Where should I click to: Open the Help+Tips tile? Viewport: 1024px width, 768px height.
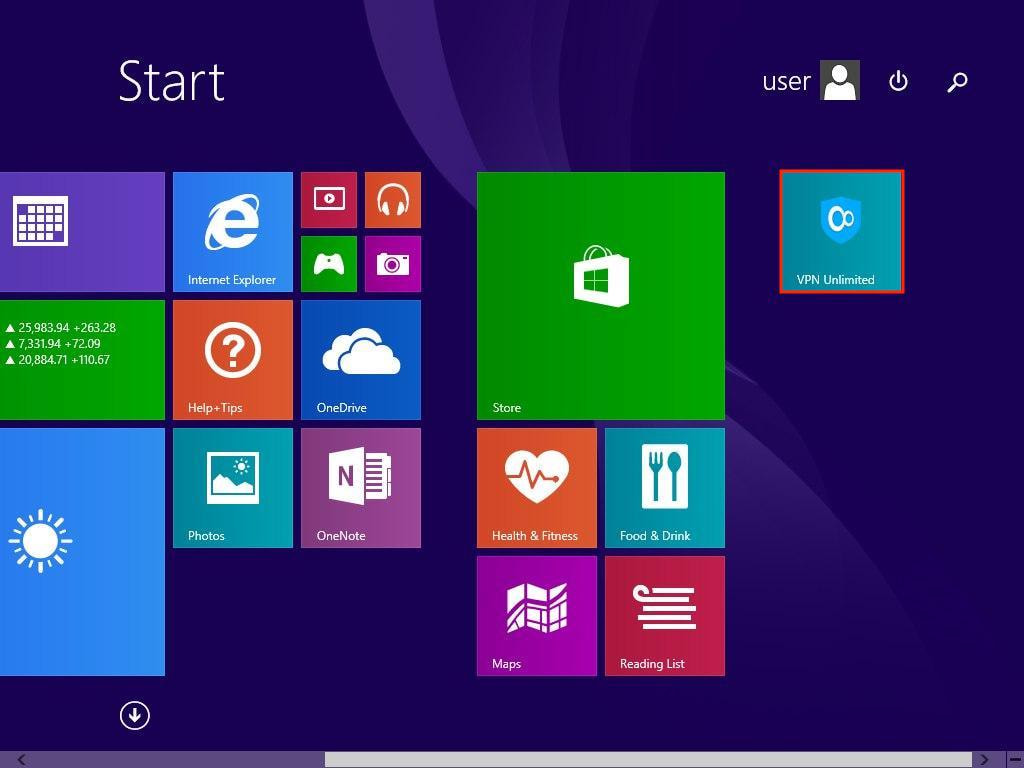232,359
